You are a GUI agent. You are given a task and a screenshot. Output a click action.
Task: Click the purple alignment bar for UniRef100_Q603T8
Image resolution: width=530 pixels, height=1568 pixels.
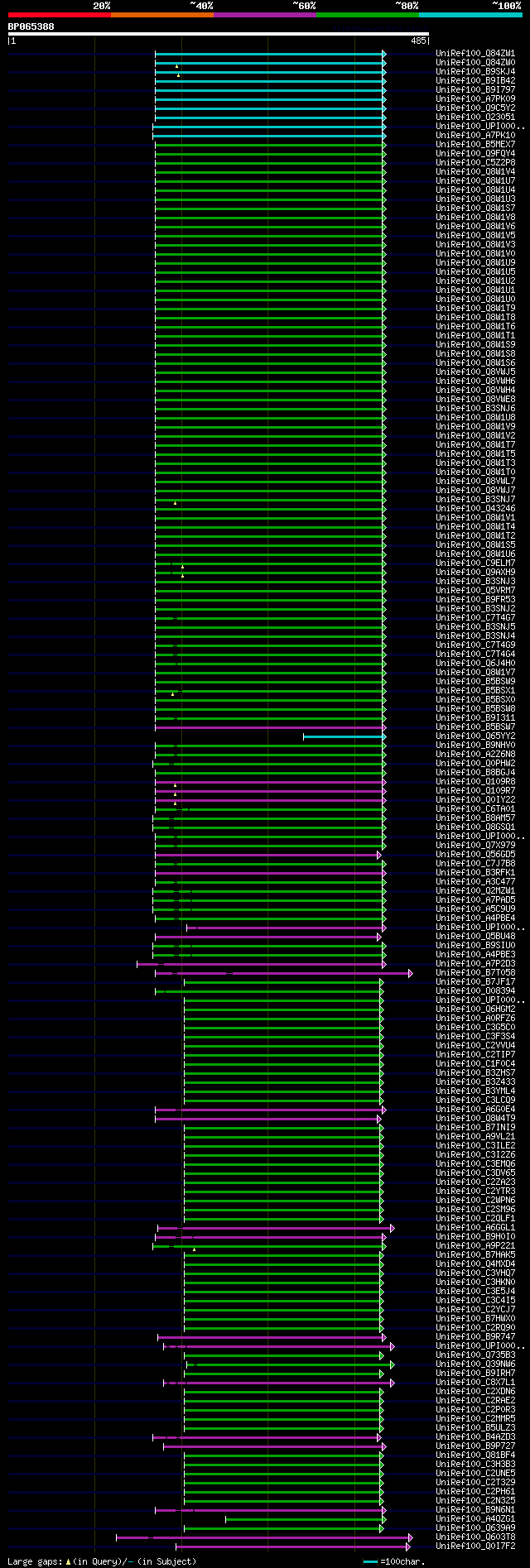pyautogui.click(x=264, y=1537)
